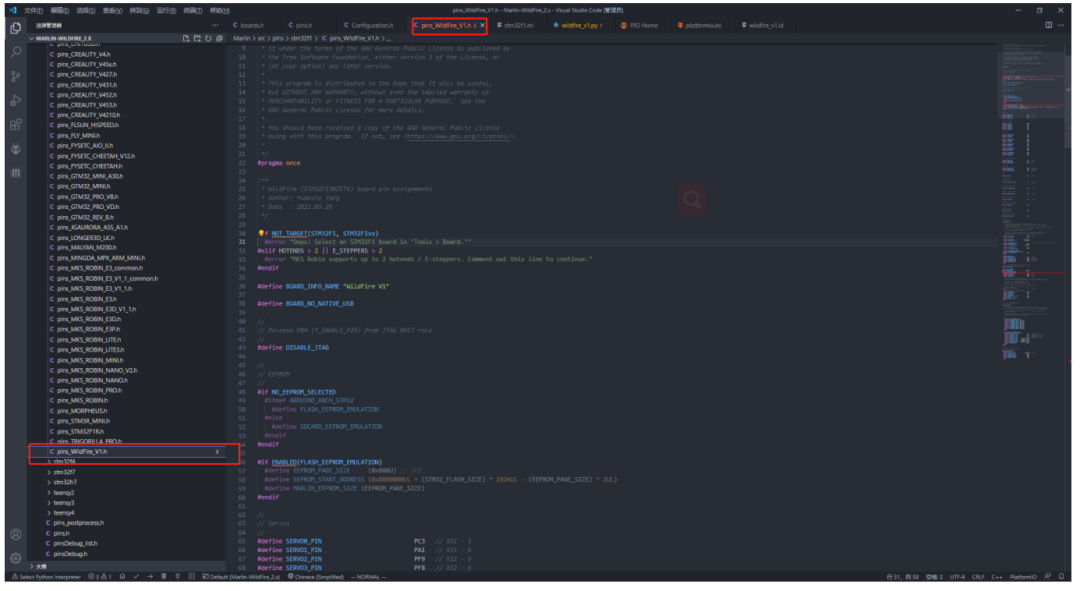
Task: Refresh the explorer file tree
Action: click(208, 39)
